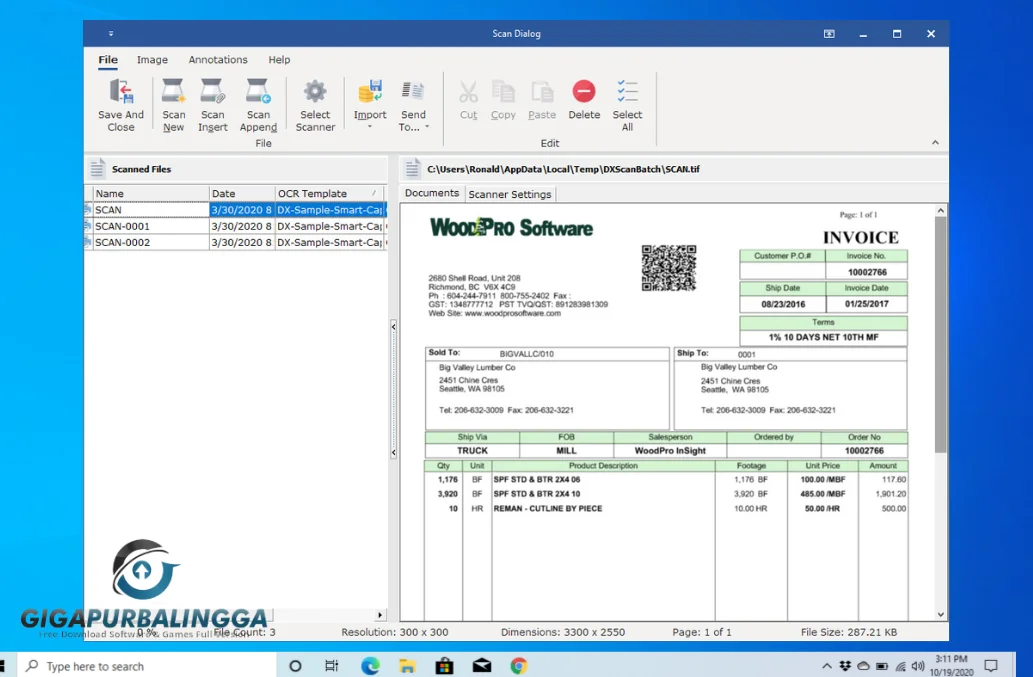The width and height of the screenshot is (1033, 677).
Task: Open Task View on taskbar
Action: (332, 666)
